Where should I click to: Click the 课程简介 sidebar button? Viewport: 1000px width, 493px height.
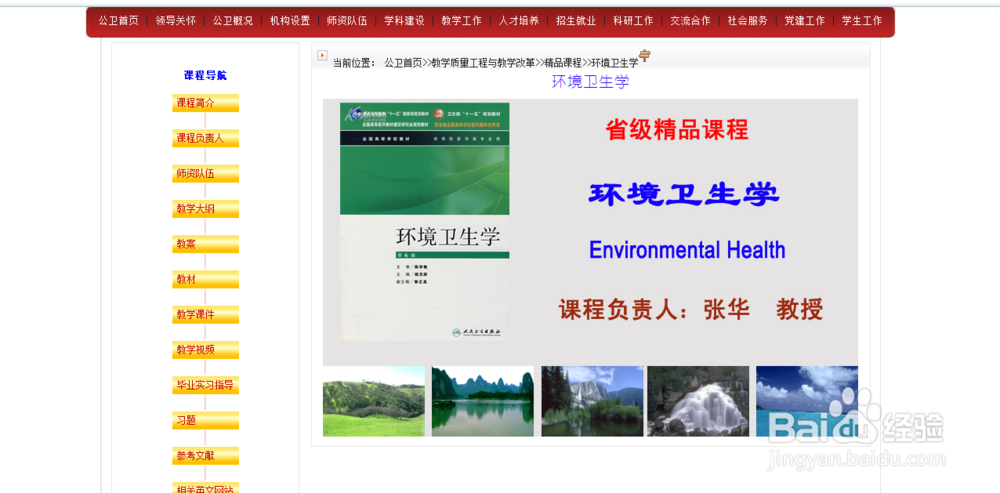205,103
